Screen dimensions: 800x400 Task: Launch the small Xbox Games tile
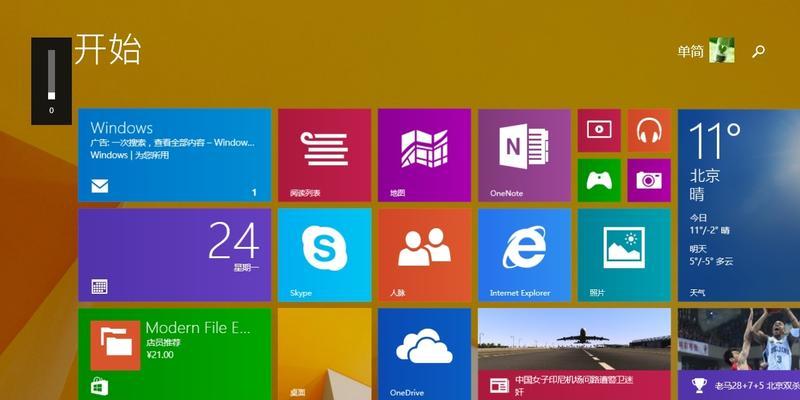599,180
